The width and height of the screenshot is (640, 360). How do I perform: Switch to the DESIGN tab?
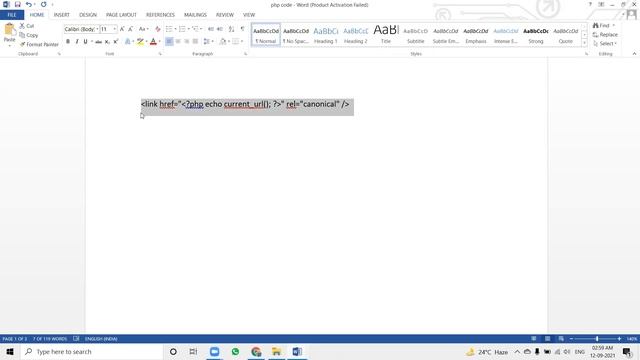point(88,15)
